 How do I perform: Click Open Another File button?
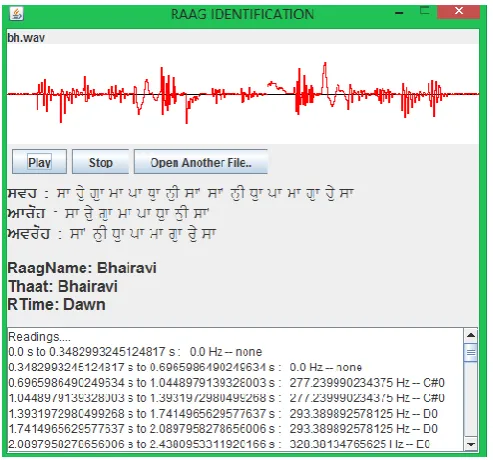(201, 162)
